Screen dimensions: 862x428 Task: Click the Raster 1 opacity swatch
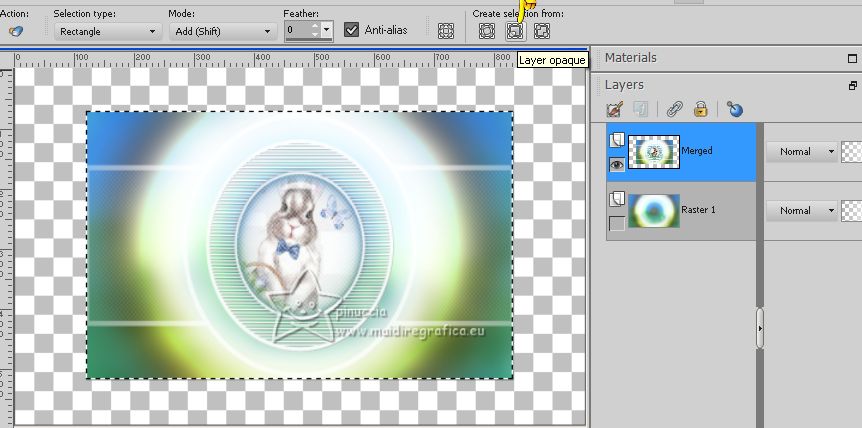click(852, 210)
